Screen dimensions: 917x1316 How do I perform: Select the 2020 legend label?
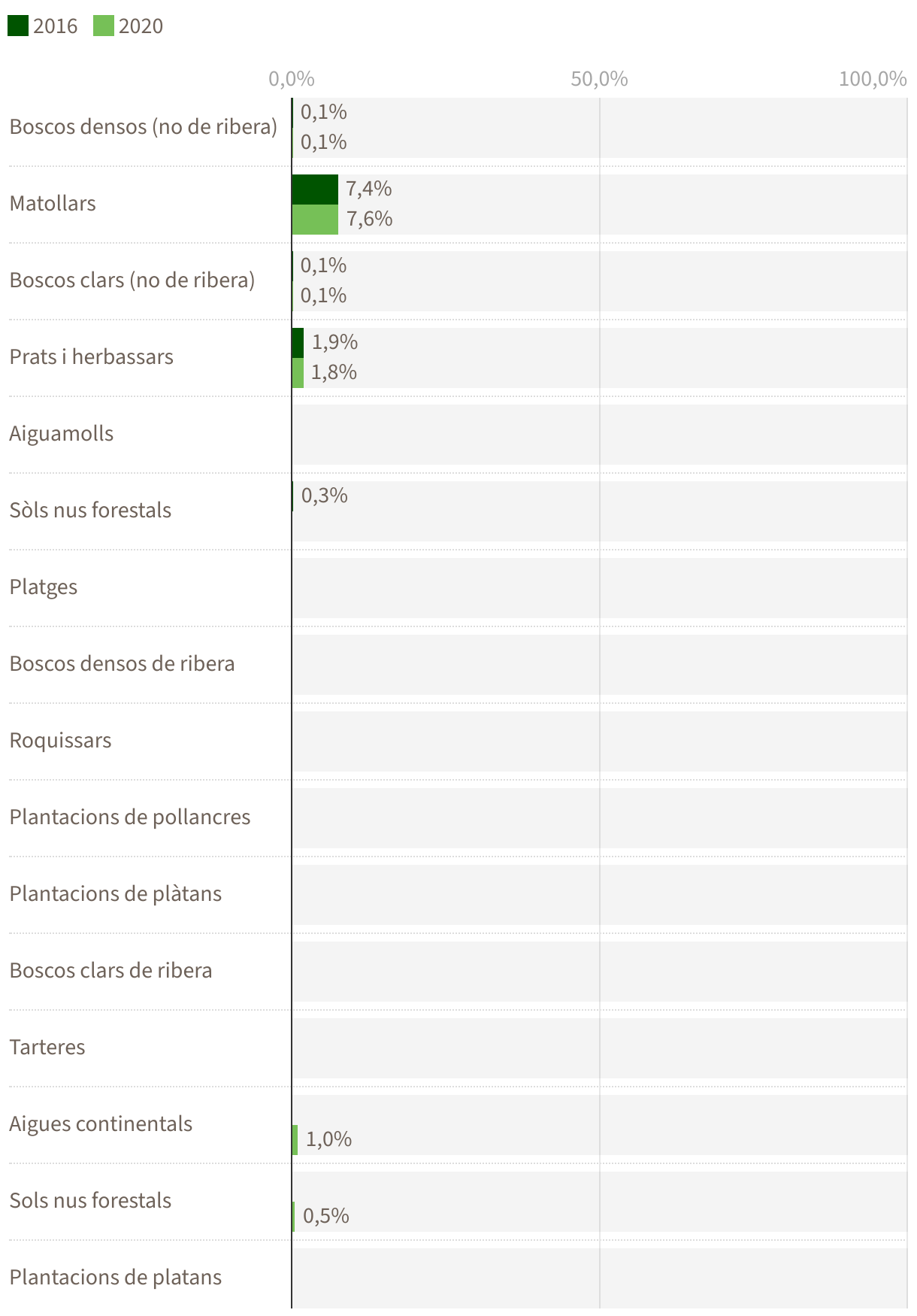[x=141, y=26]
